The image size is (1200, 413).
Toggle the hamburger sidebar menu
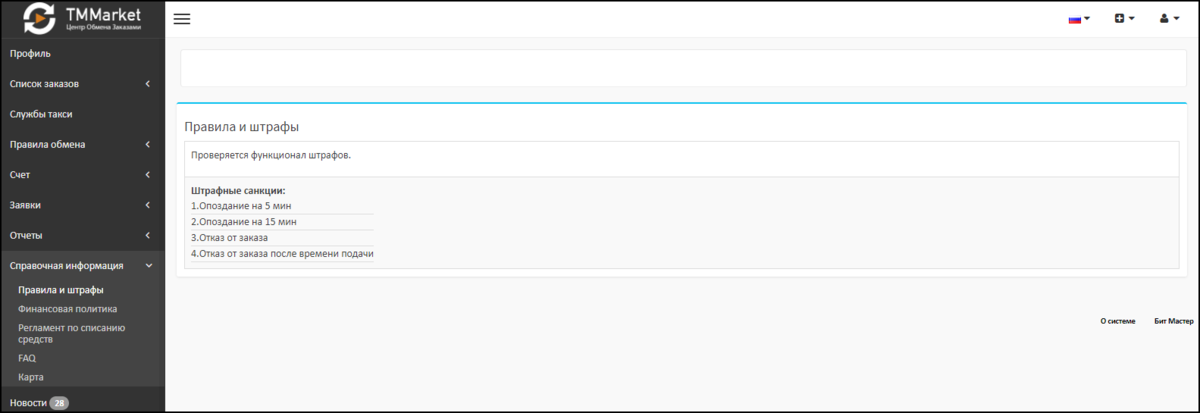(x=182, y=19)
